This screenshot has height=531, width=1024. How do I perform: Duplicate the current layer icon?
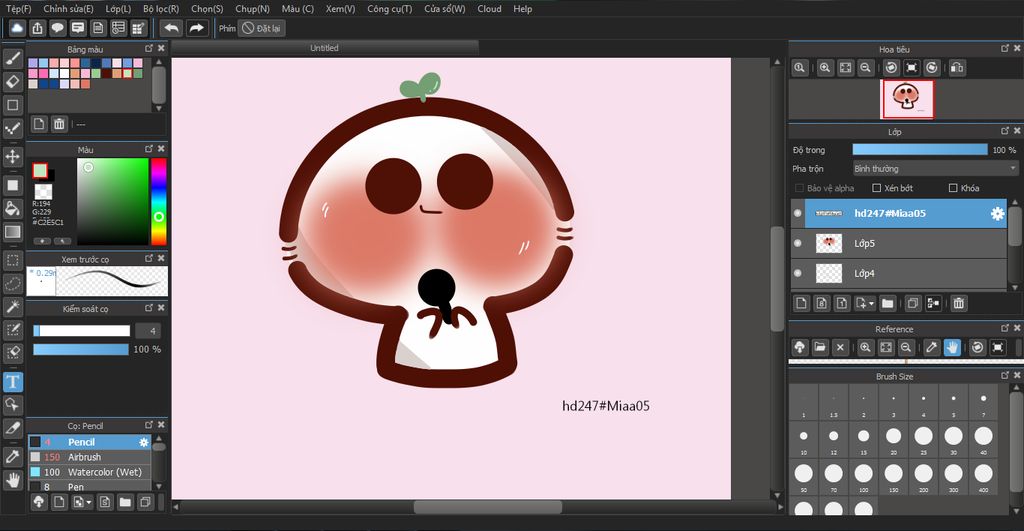[x=913, y=303]
